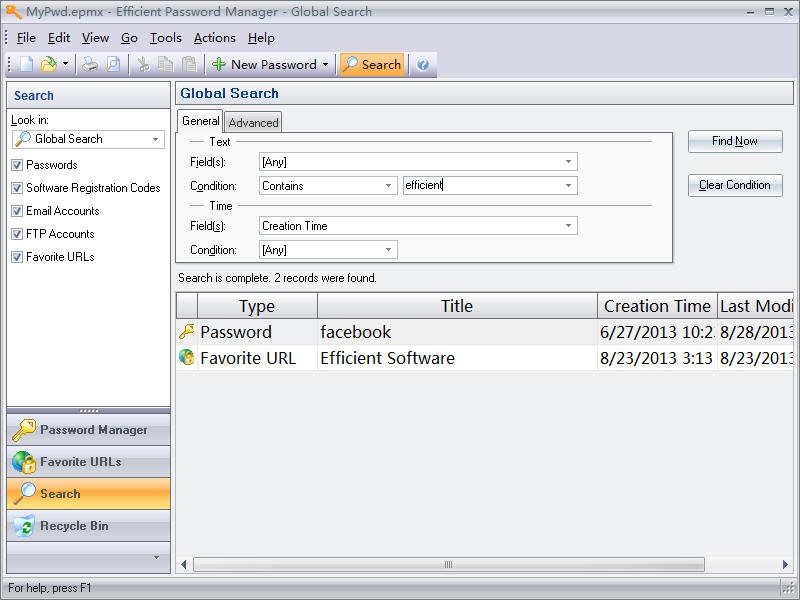This screenshot has height=600, width=800.
Task: Click the print icon in toolbar
Action: pos(90,65)
